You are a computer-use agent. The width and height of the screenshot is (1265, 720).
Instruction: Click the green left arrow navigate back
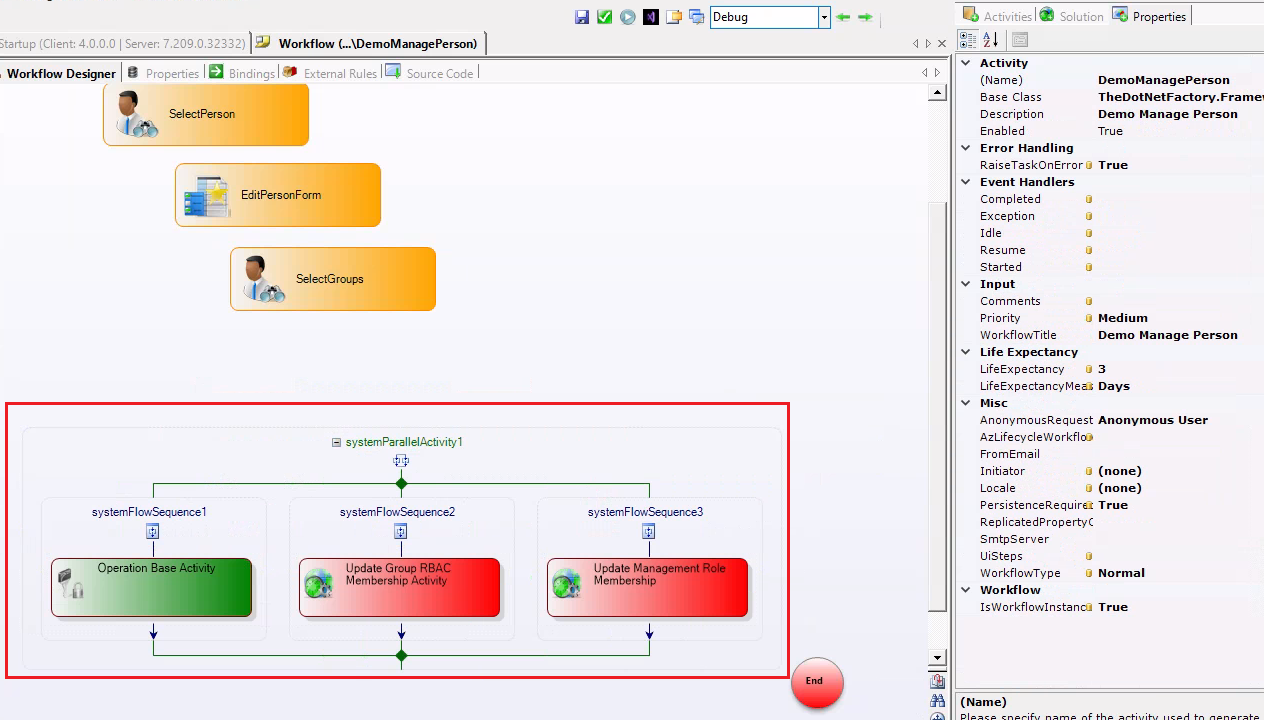[843, 17]
